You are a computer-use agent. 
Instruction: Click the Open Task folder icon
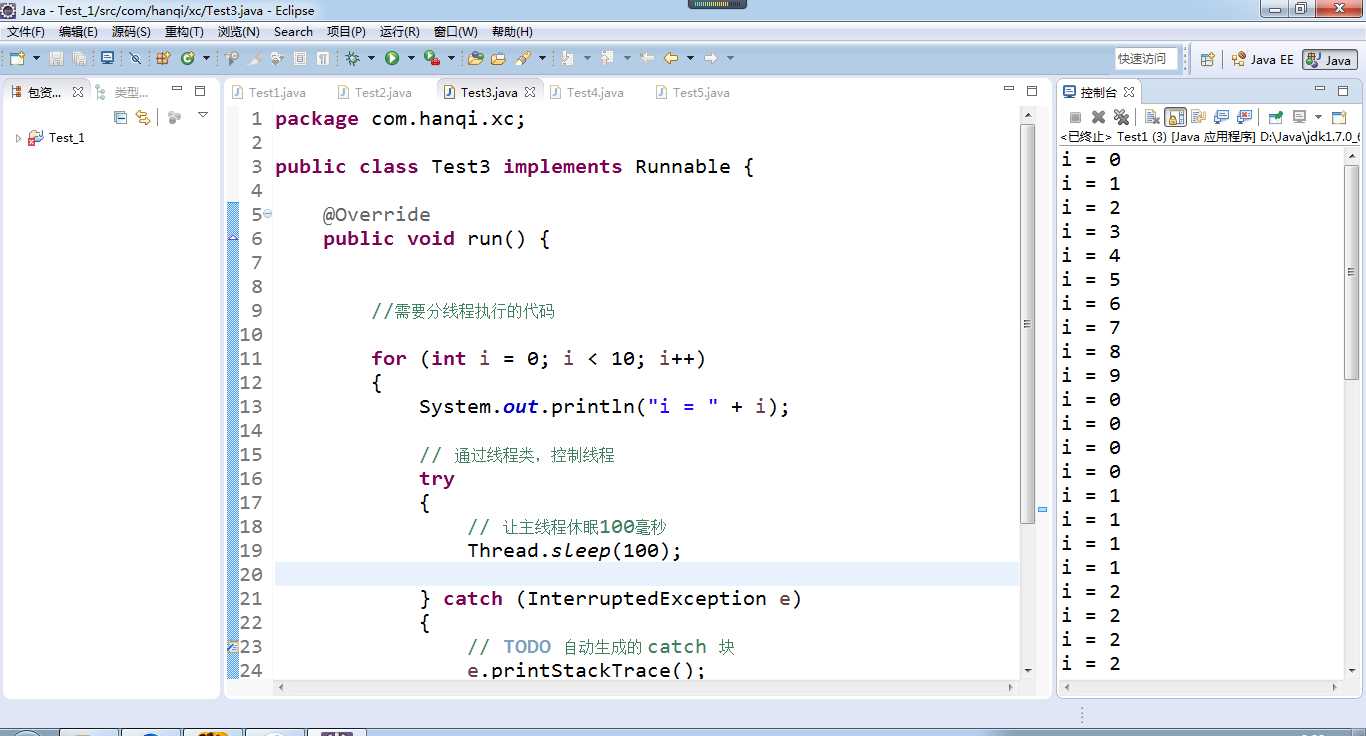pos(498,59)
